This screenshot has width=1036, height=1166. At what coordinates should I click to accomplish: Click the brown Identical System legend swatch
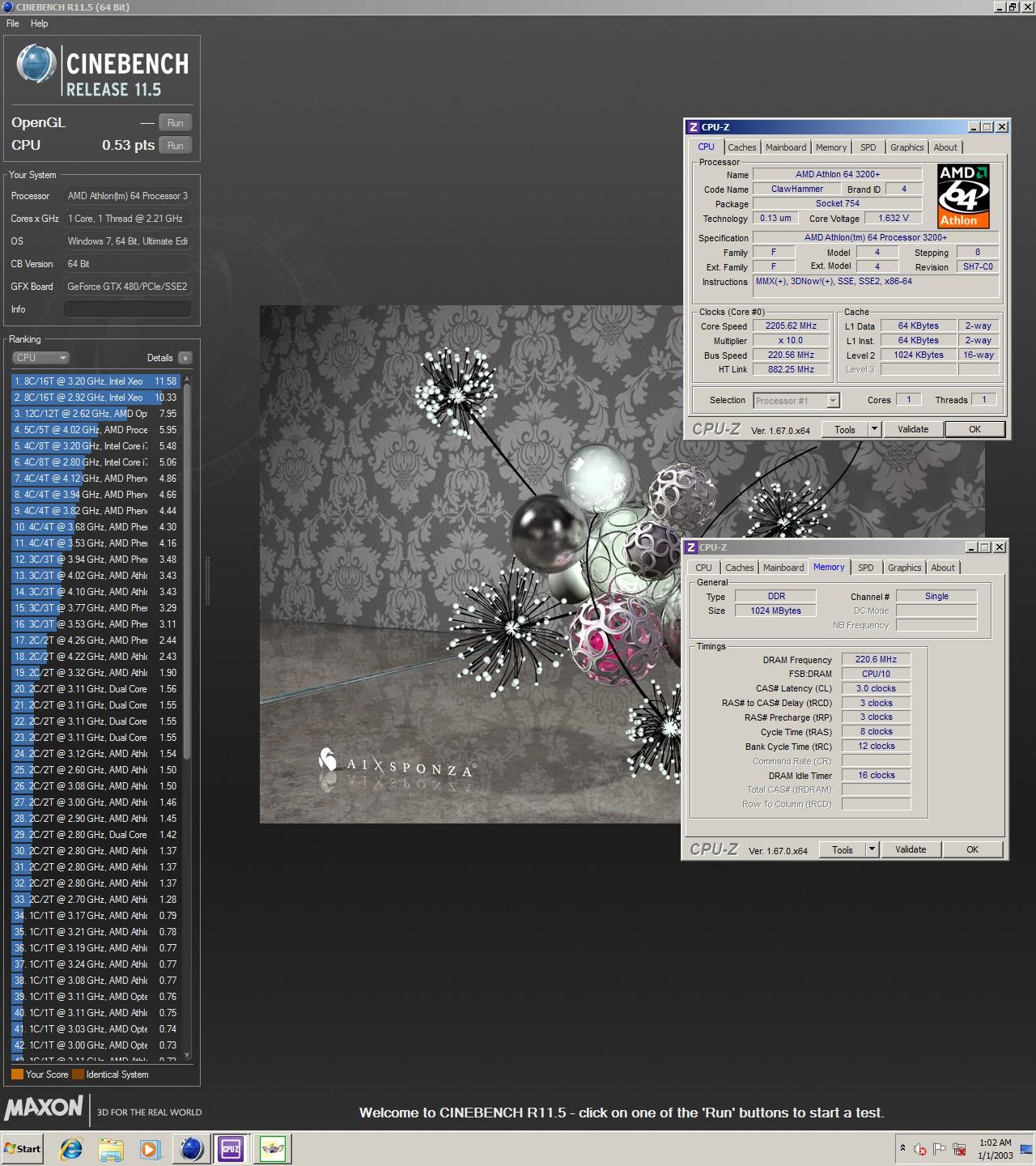[78, 1075]
